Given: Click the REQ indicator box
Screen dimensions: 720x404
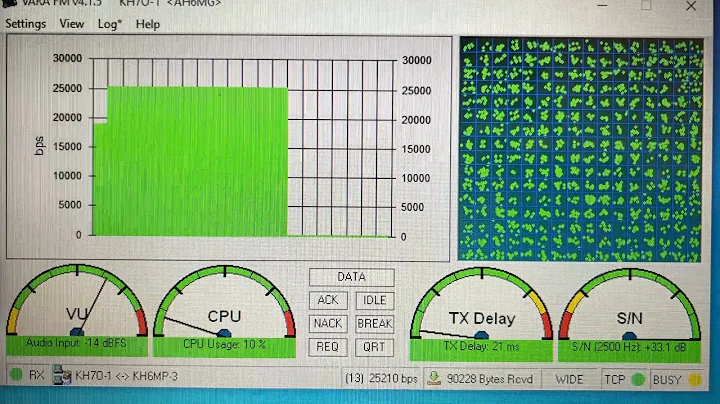Looking at the screenshot, I should pos(328,347).
